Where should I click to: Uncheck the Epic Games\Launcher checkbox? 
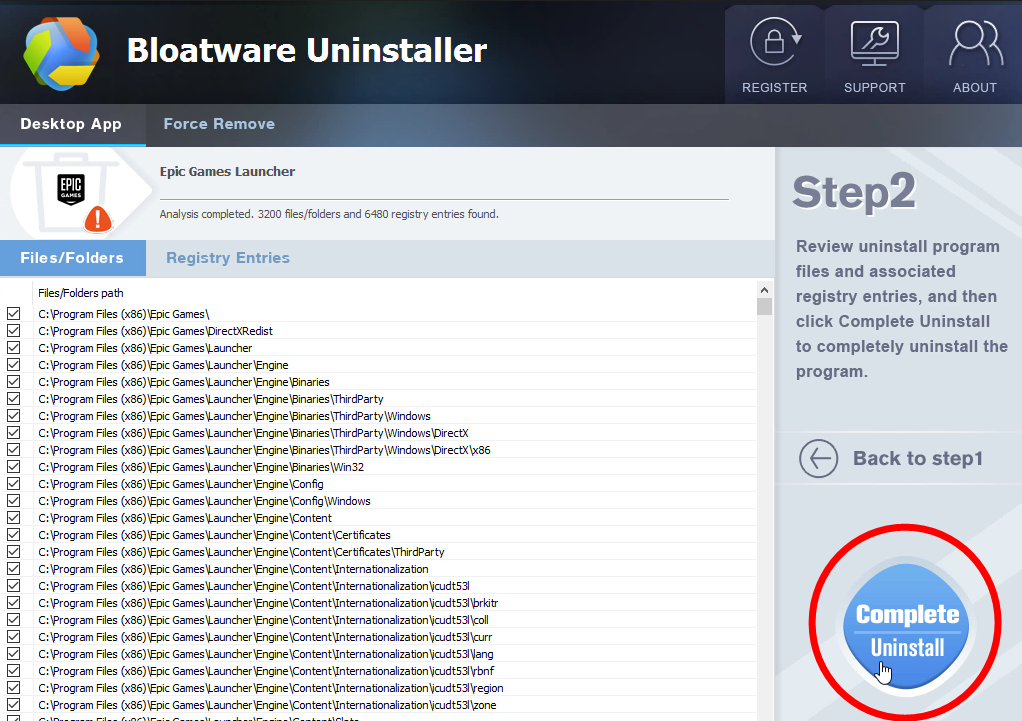[14, 347]
